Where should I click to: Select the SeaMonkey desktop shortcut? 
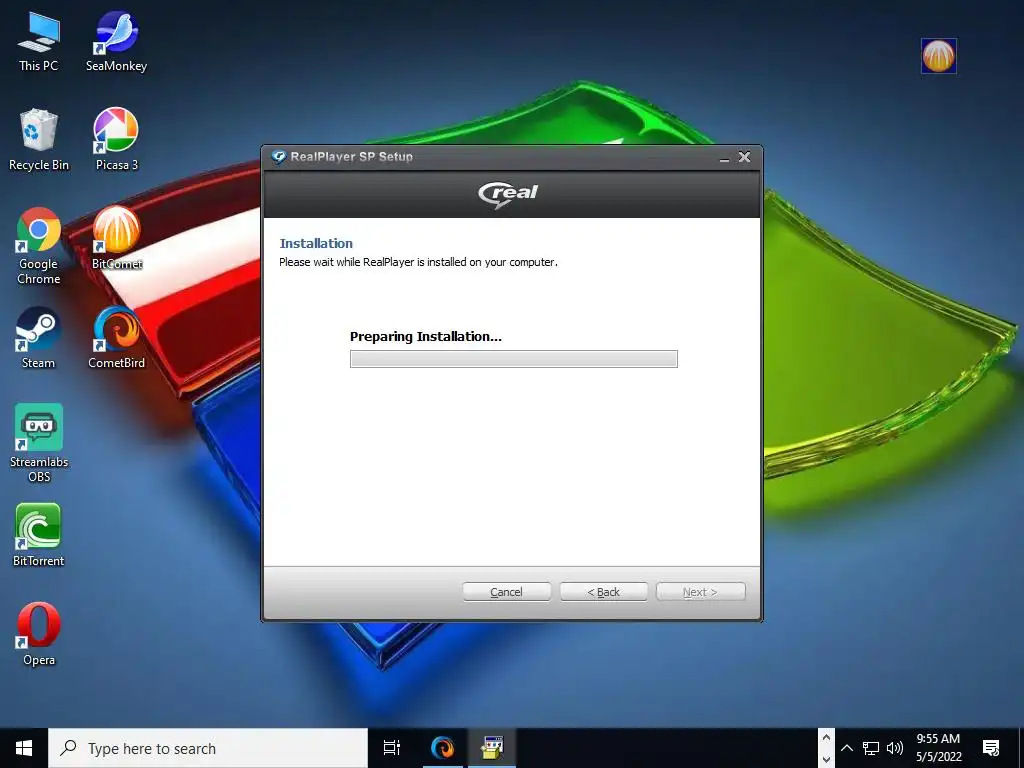click(x=116, y=41)
